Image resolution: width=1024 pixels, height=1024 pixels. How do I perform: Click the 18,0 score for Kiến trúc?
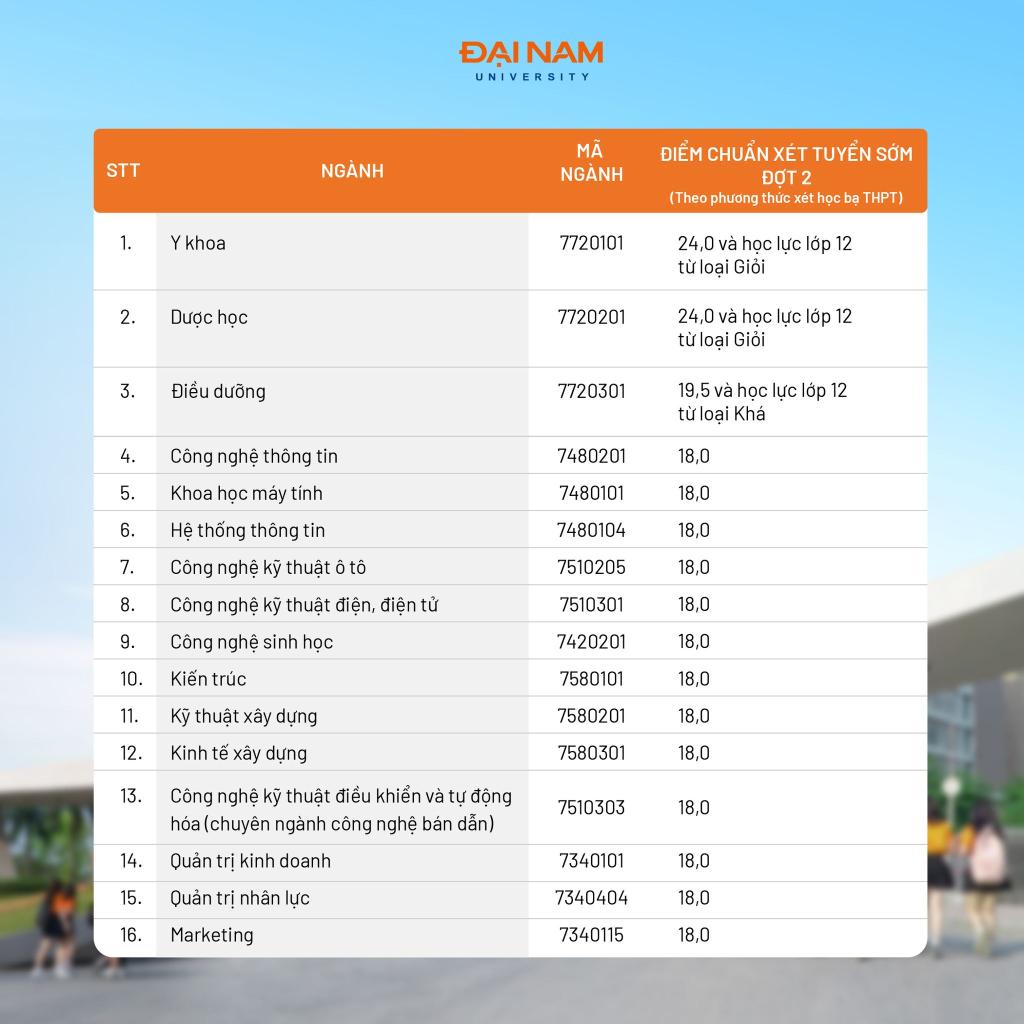pos(694,679)
